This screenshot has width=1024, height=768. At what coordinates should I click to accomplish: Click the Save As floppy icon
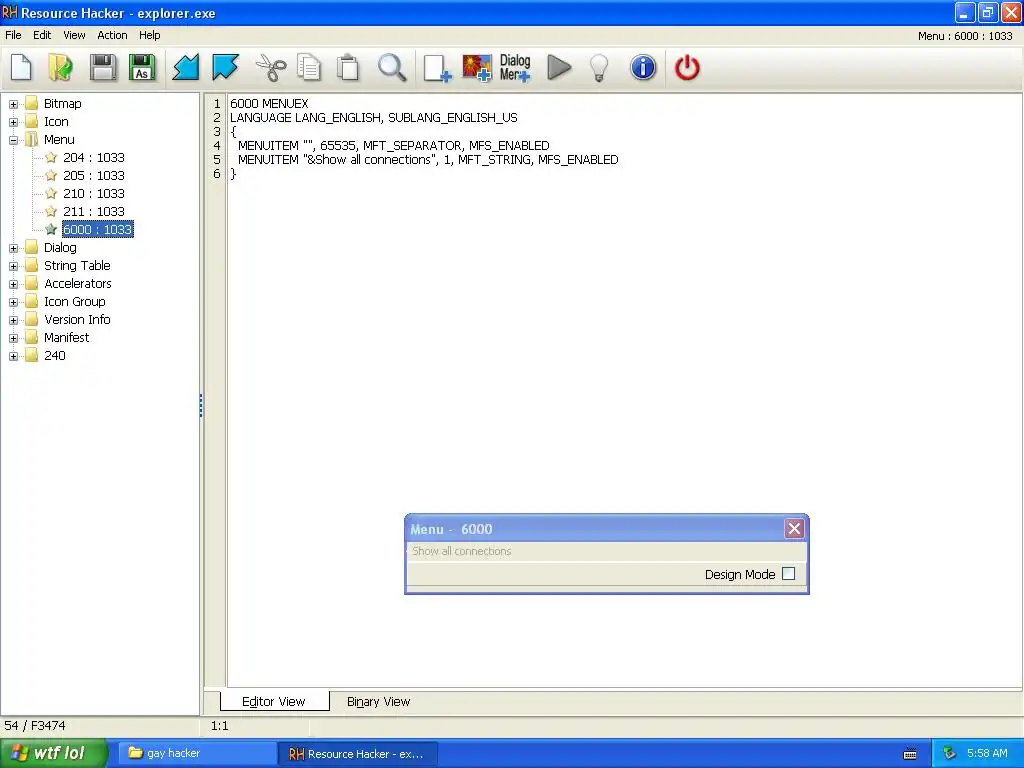(142, 67)
